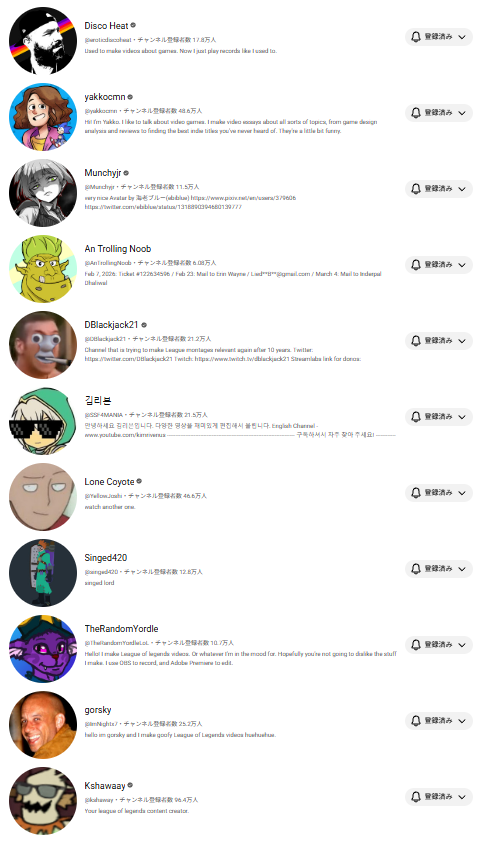Open the yakkocmn cartoon avatar

pyautogui.click(x=43, y=116)
